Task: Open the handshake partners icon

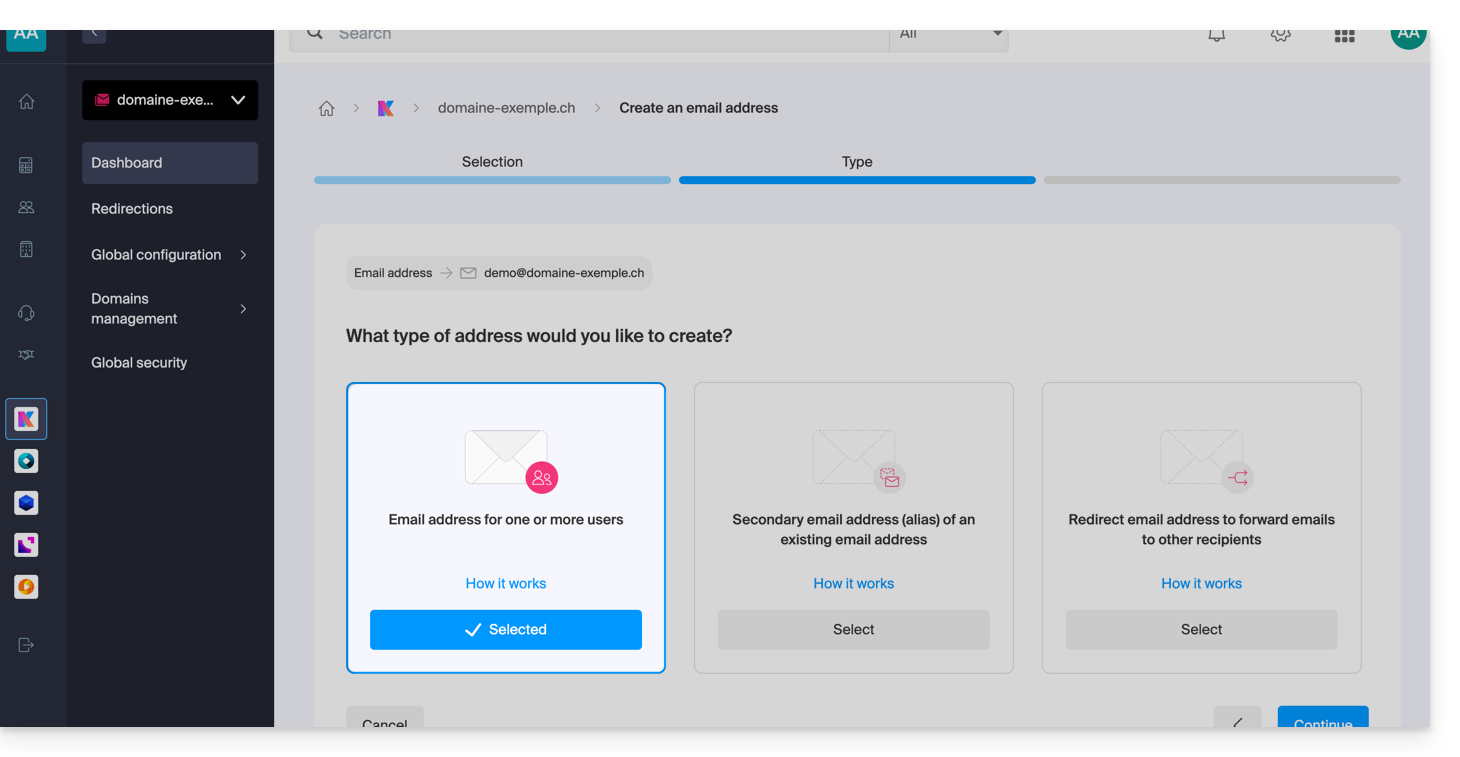Action: [x=27, y=355]
